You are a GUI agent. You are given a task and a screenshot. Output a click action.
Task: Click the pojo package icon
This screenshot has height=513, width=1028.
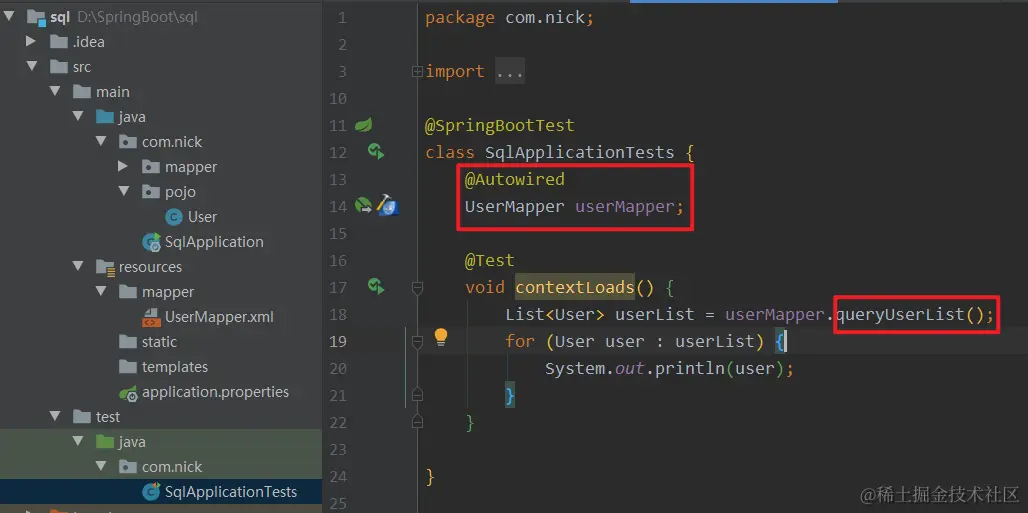(151, 192)
